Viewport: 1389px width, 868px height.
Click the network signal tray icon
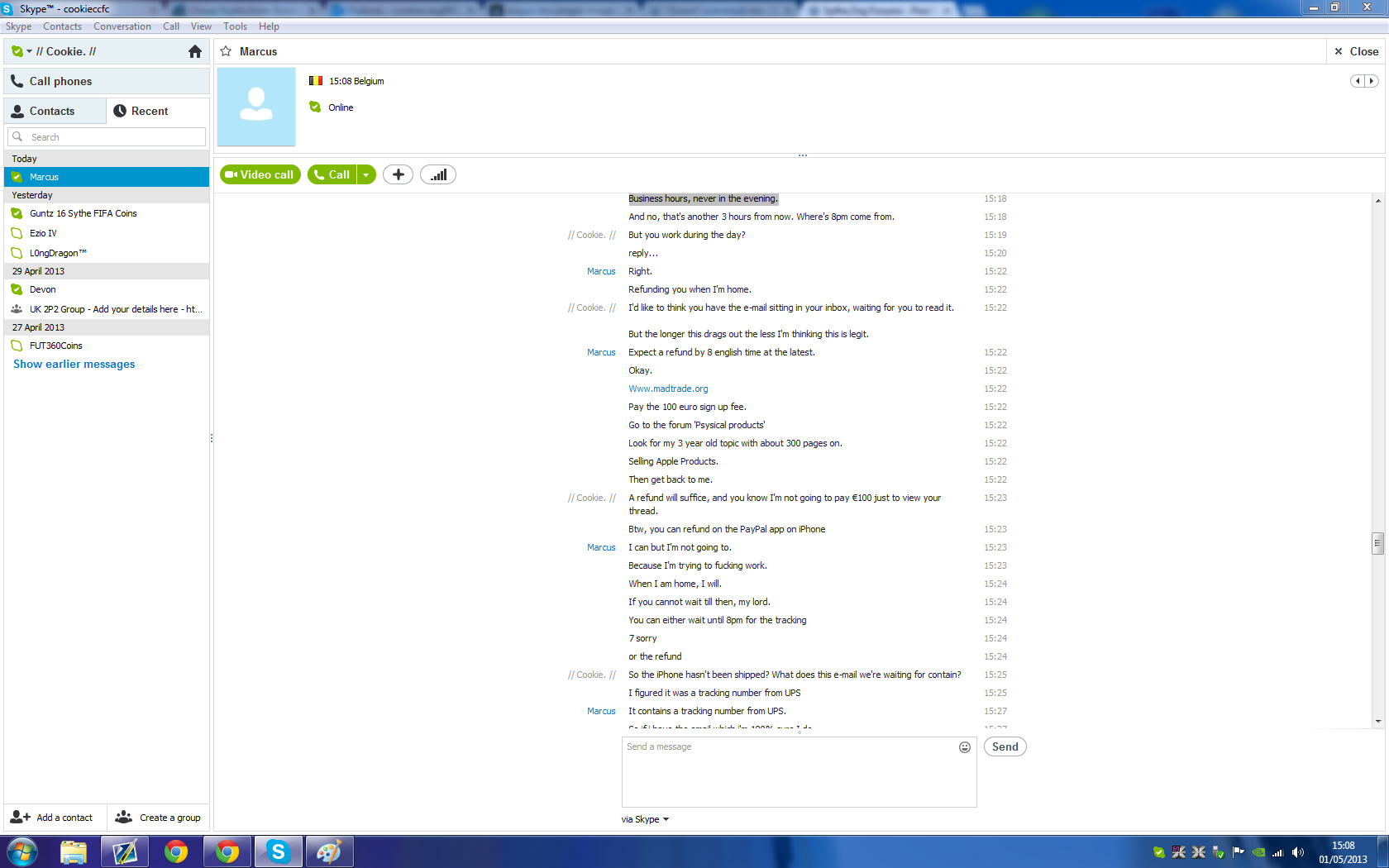1277,852
